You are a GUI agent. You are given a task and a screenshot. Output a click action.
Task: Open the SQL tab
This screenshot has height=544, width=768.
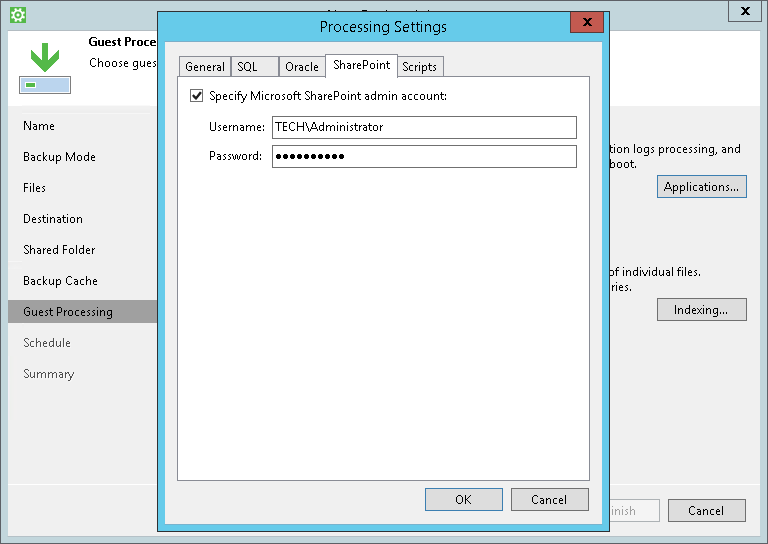click(255, 67)
